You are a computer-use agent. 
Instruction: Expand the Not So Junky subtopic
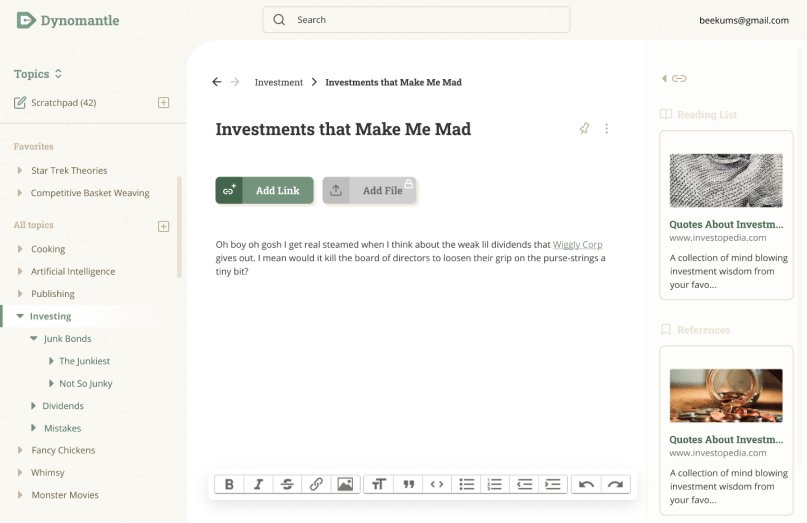[51, 383]
